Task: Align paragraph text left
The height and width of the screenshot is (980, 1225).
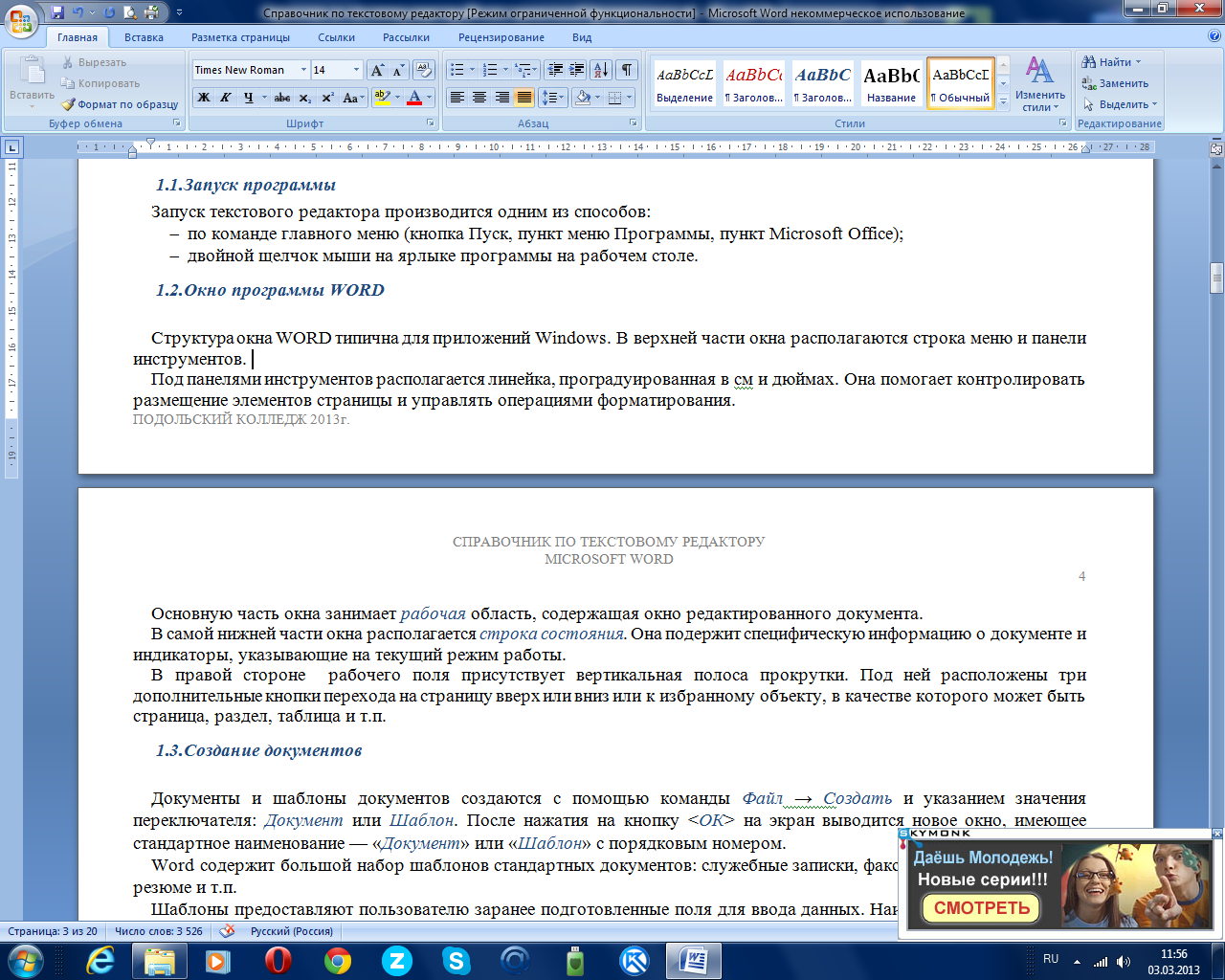Action: pyautogui.click(x=457, y=98)
